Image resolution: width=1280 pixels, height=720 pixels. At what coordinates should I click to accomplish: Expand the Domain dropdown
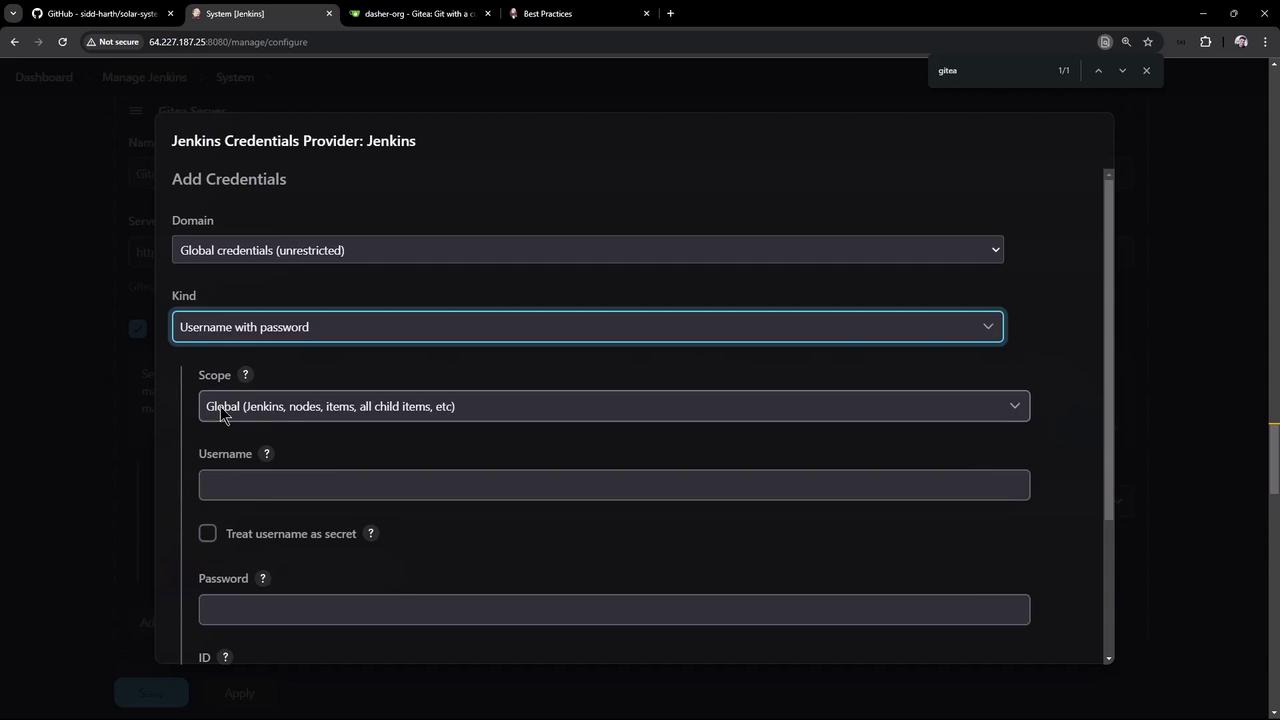[x=588, y=250]
